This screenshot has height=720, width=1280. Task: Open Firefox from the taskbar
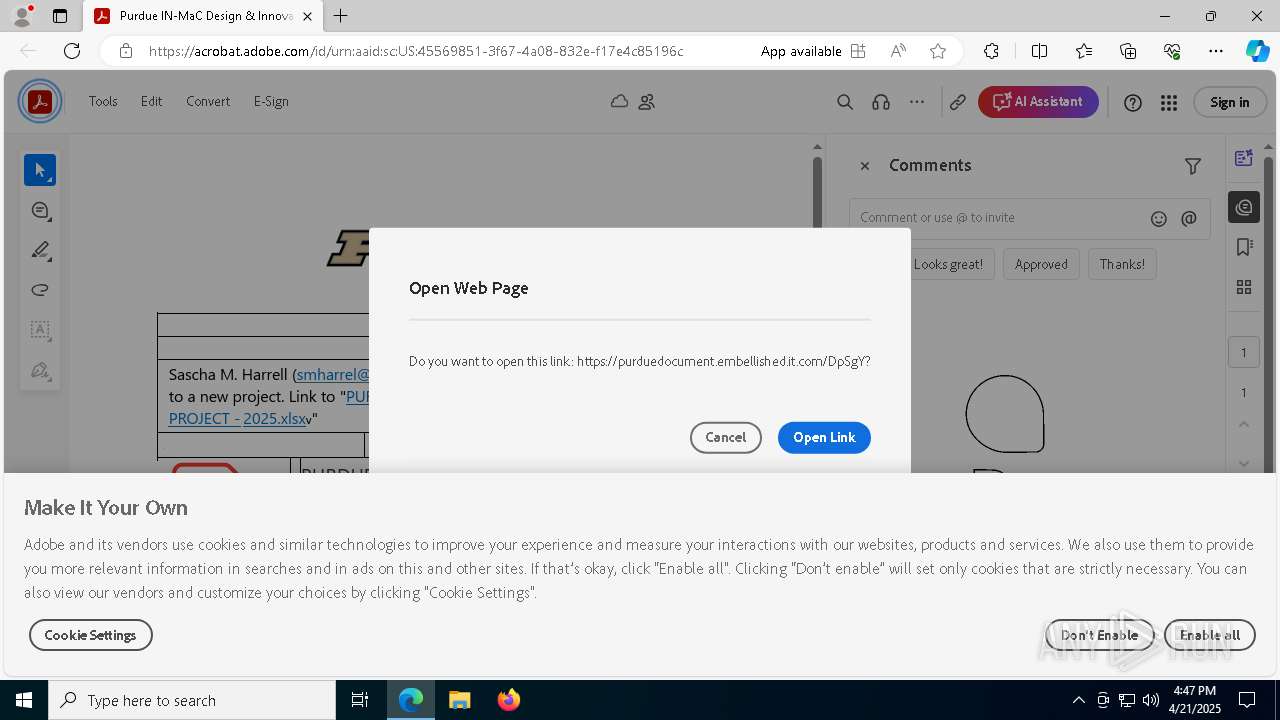509,700
